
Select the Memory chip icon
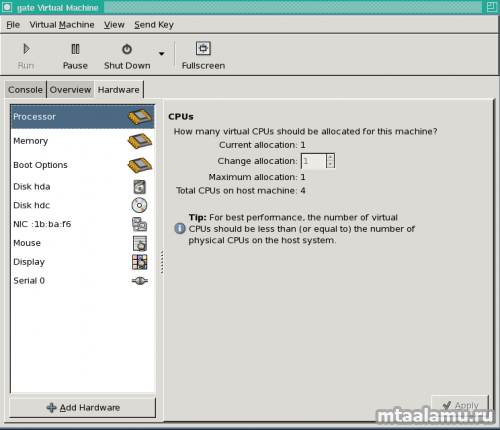[x=140, y=141]
